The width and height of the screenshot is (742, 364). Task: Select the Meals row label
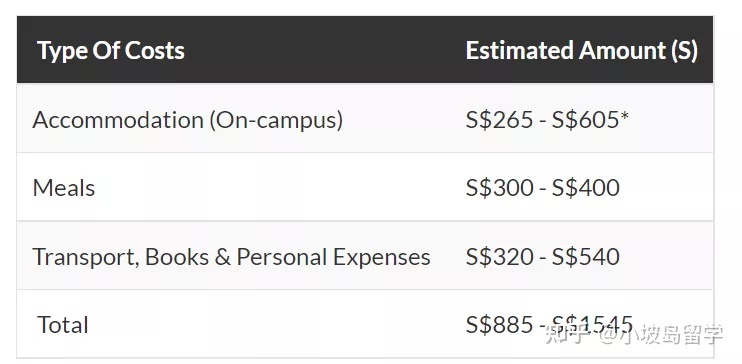64,188
